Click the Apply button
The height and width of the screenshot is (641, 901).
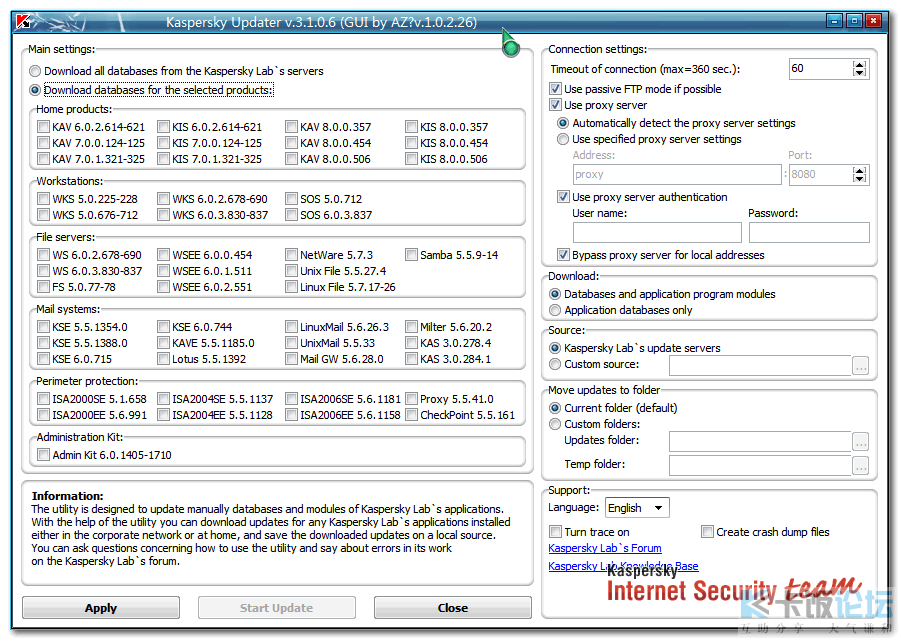point(101,608)
